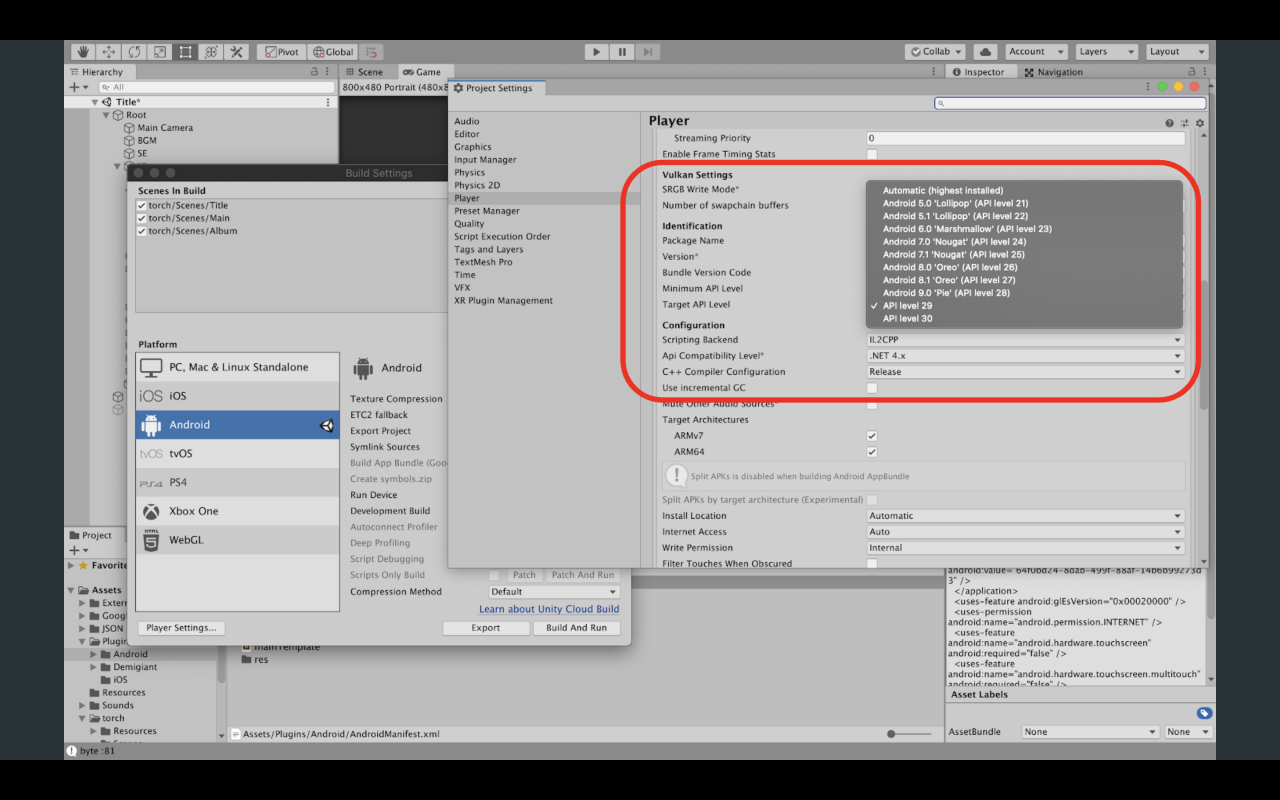Click Hierarchy add (+) button

click(74, 87)
